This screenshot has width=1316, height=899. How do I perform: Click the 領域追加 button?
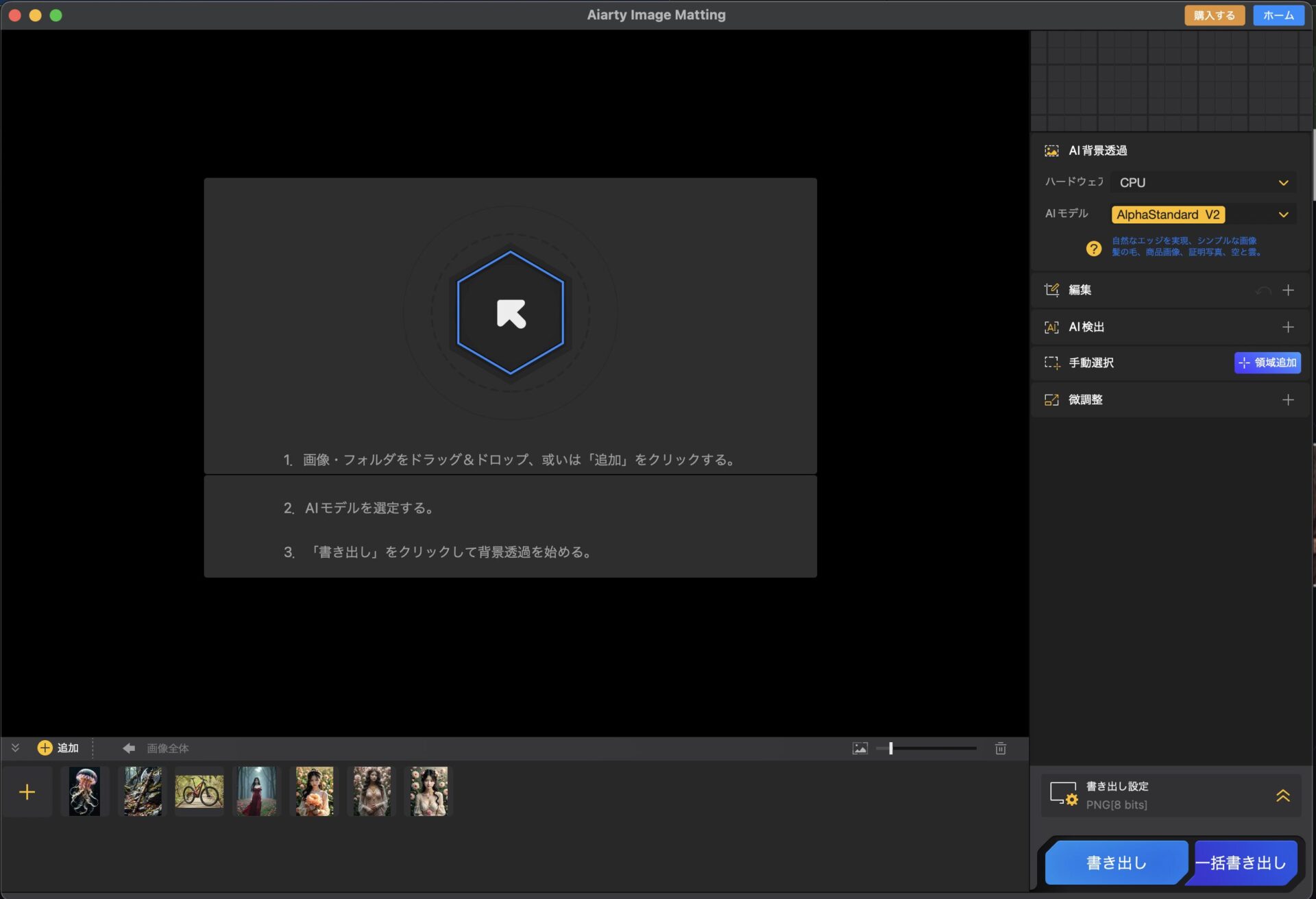tap(1267, 362)
